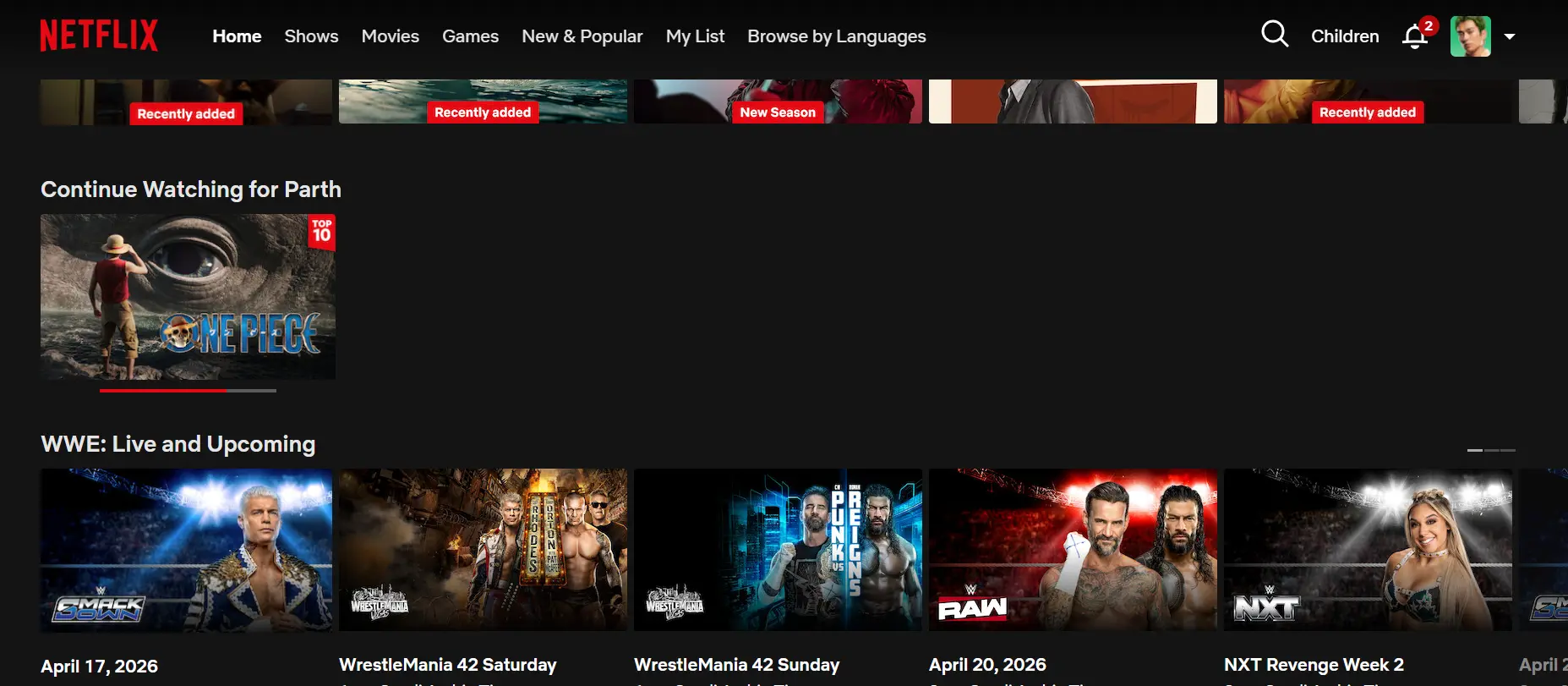Click the 'April 20, 2026' title text
Screen dimensions: 1568x686
(x=987, y=665)
